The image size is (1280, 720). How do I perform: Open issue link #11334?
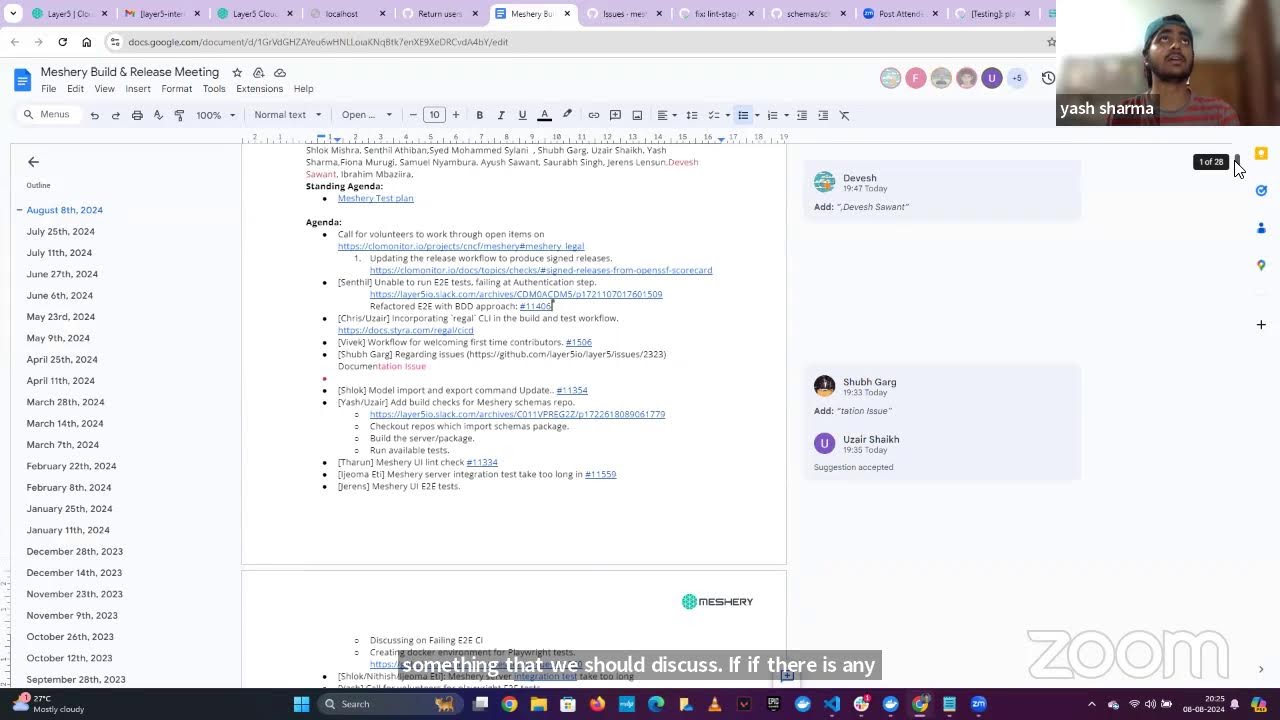click(482, 462)
